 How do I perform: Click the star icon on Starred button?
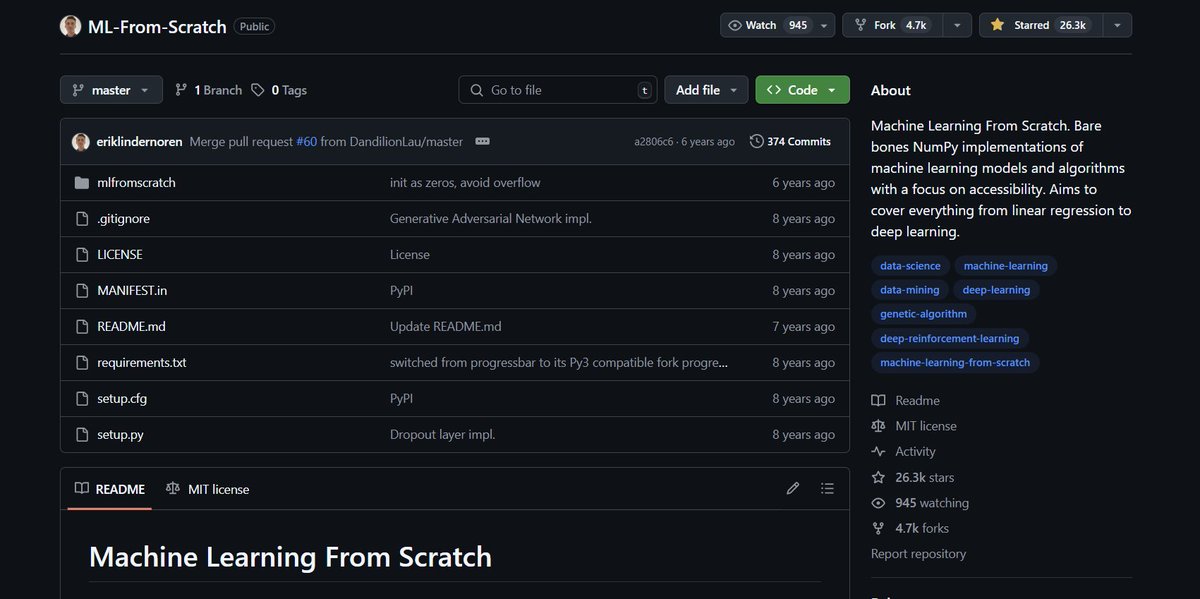point(995,24)
